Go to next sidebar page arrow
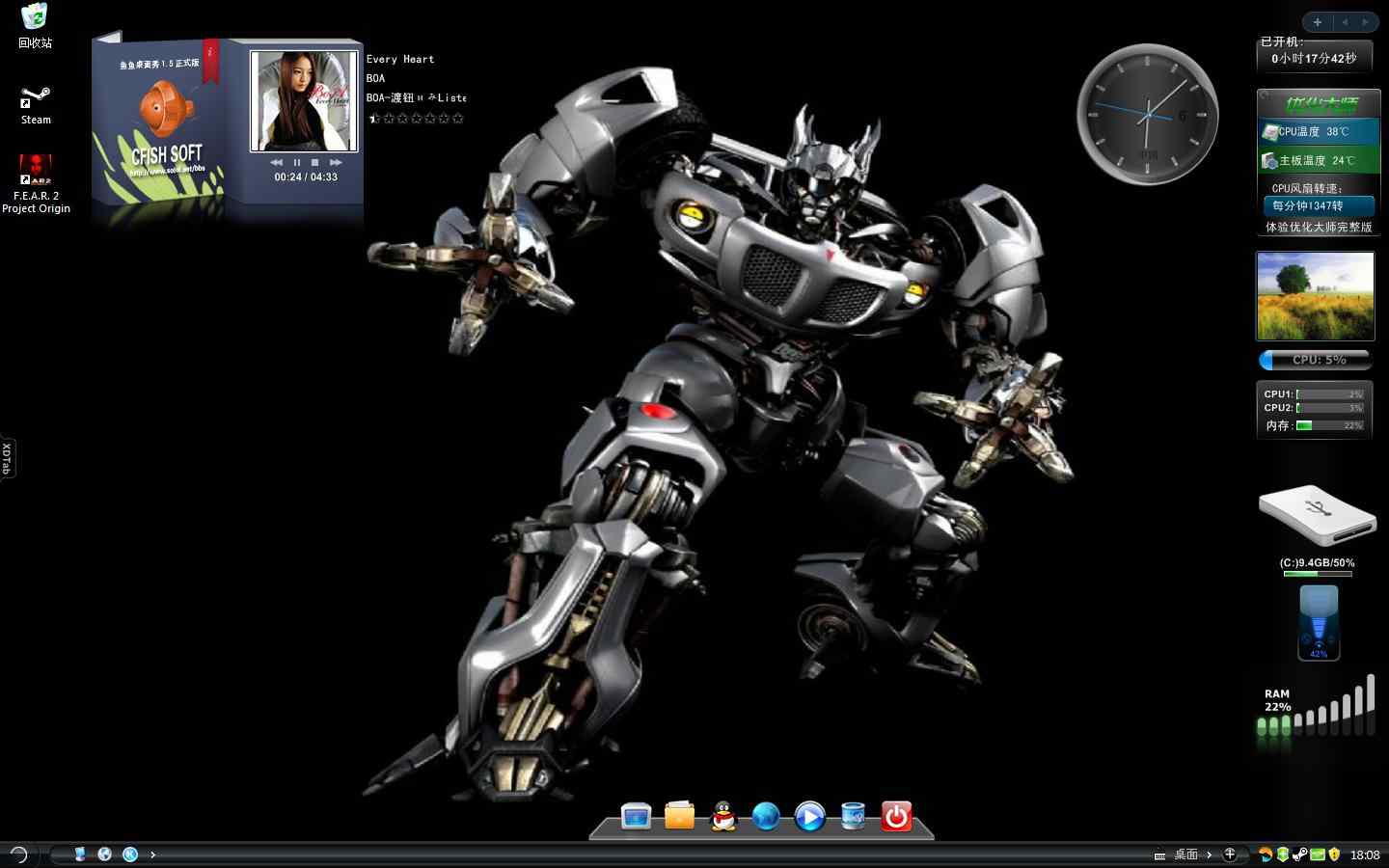1389x868 pixels. [x=1365, y=22]
